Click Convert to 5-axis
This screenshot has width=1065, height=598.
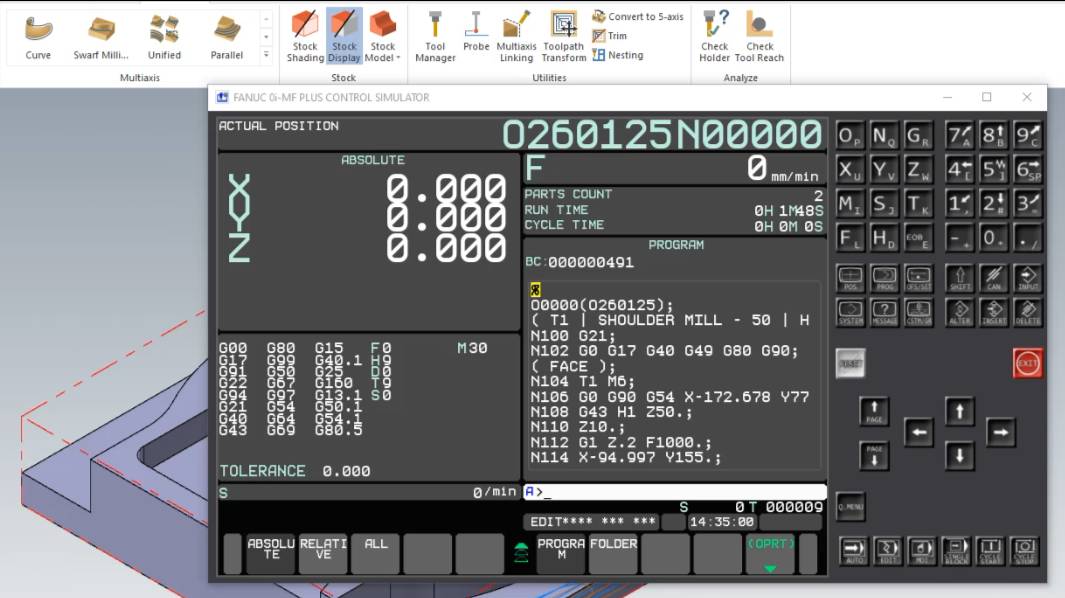[638, 16]
